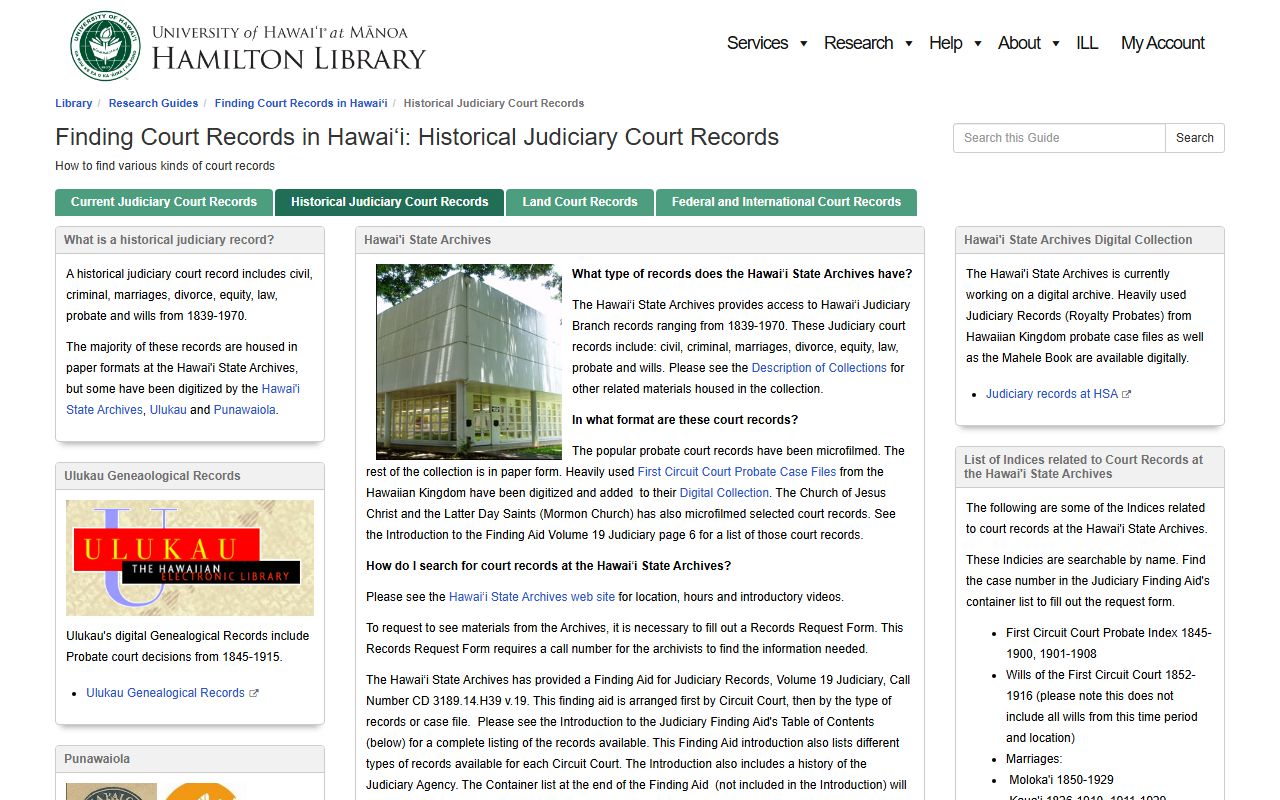Click the 'Moloka'i 1850-1929' list item
Image resolution: width=1280 pixels, height=800 pixels.
(1061, 780)
